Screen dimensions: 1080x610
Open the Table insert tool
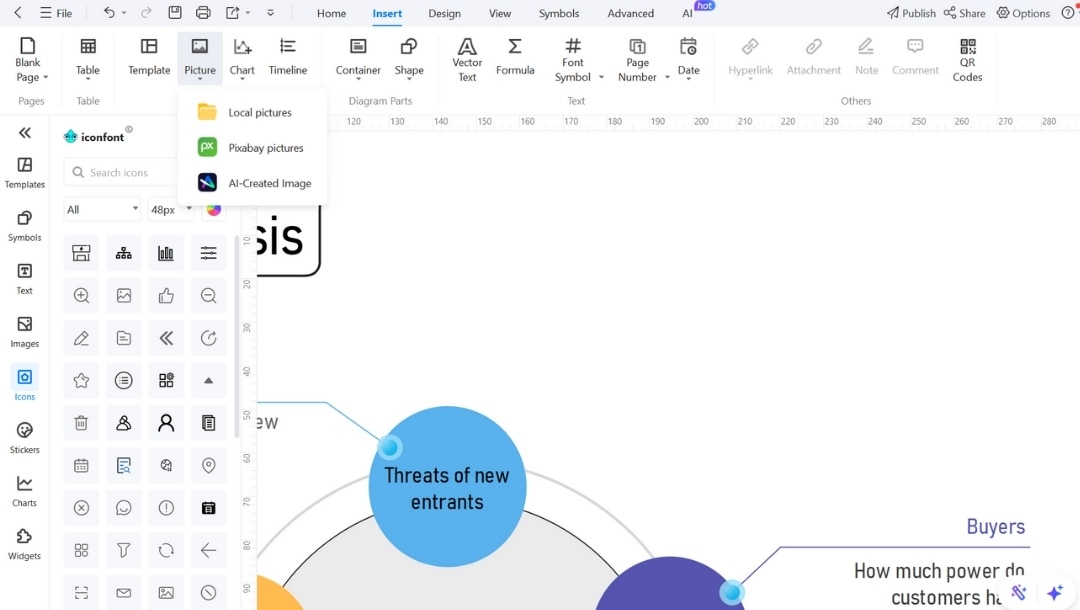(x=87, y=58)
